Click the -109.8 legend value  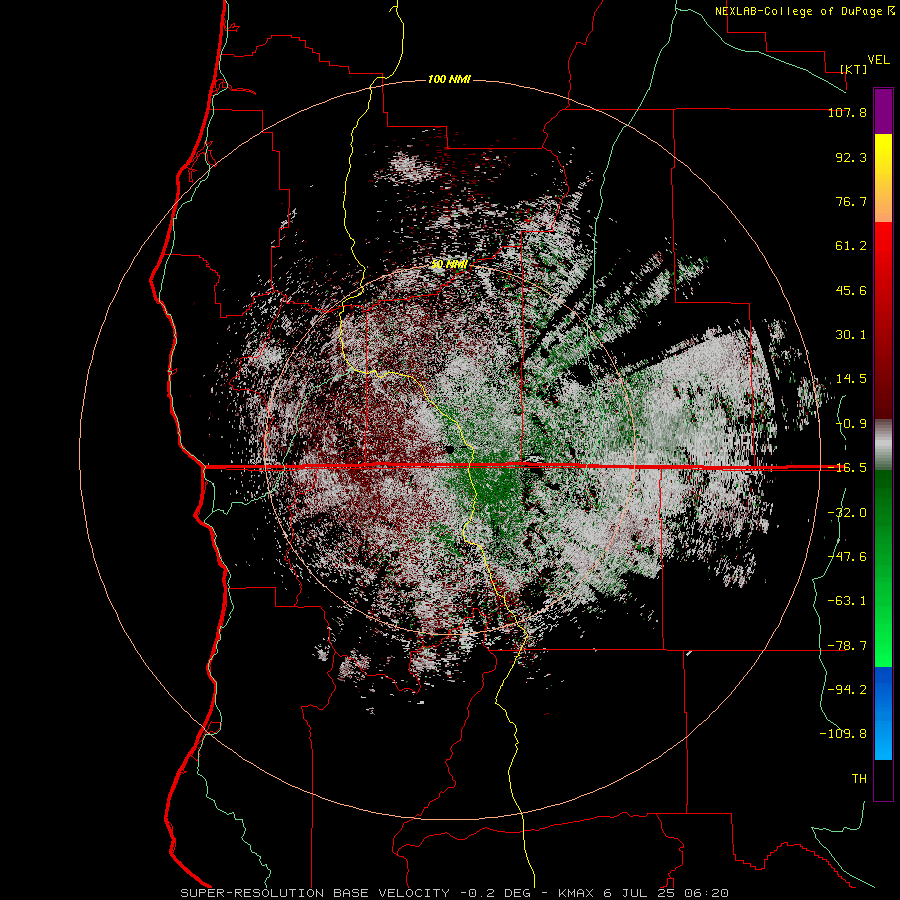(x=843, y=734)
